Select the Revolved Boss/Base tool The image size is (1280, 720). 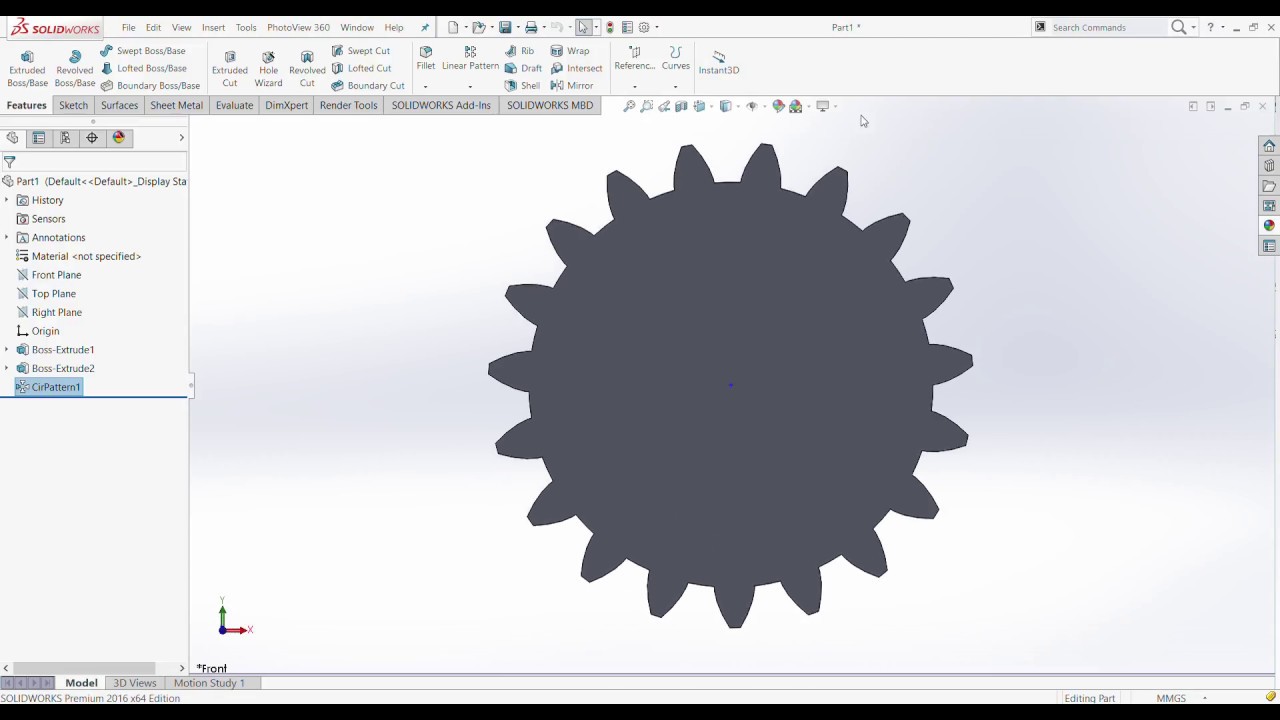(74, 69)
